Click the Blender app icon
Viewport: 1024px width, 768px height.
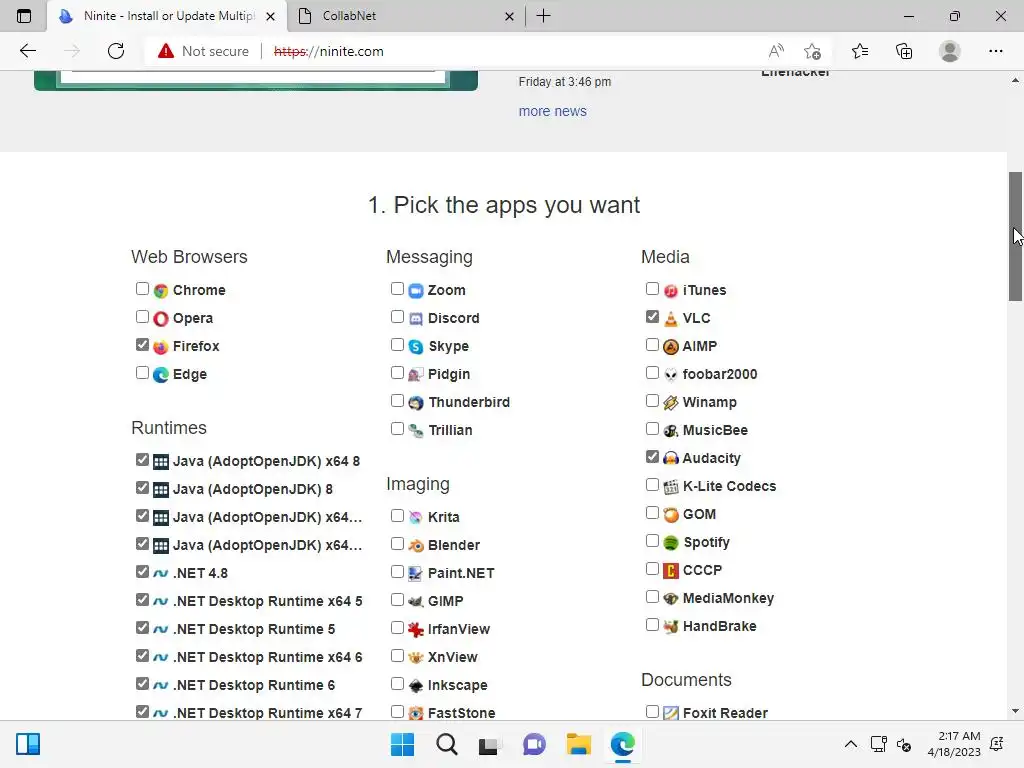click(x=416, y=545)
